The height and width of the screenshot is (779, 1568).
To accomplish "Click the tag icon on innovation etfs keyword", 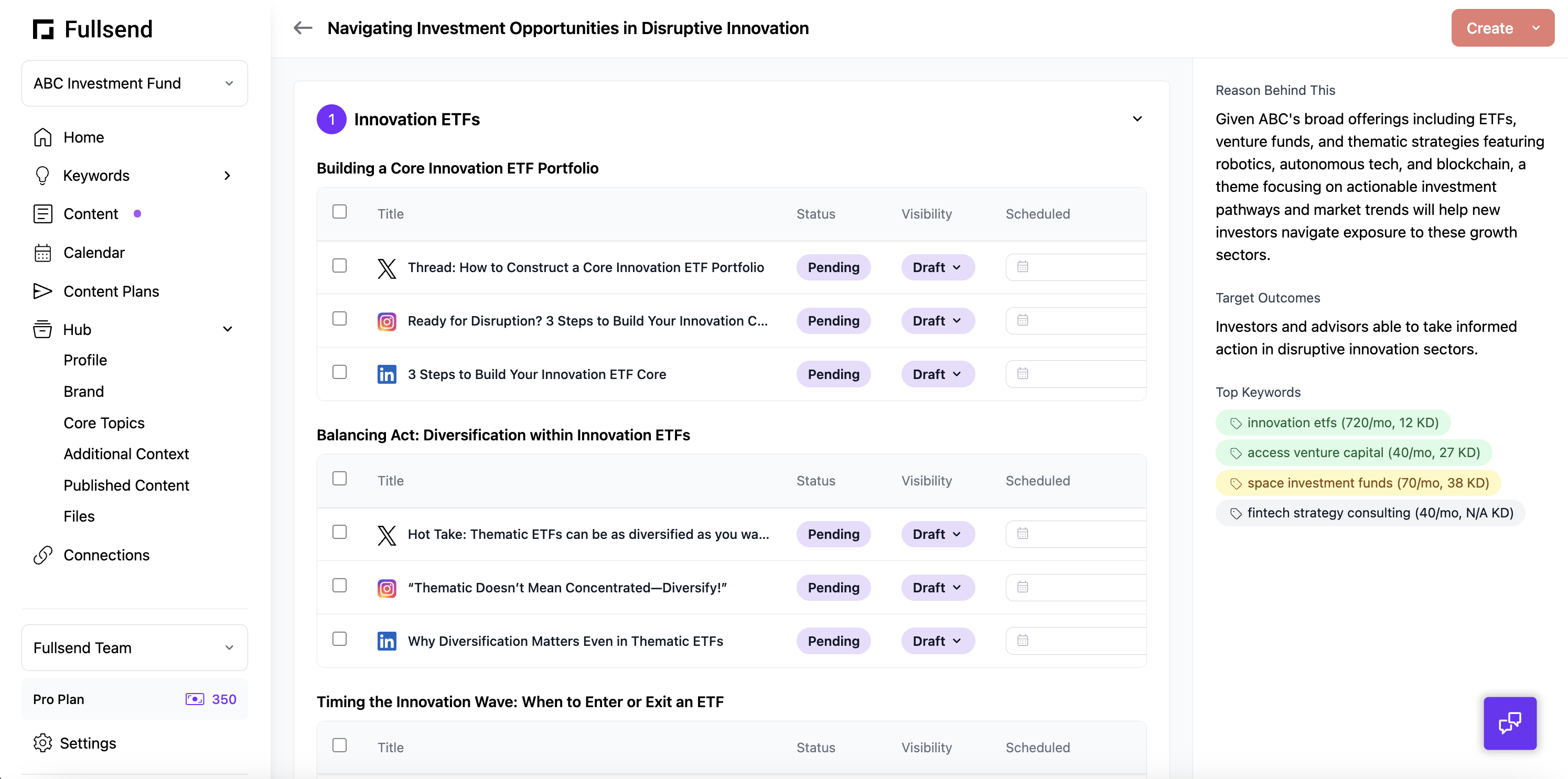I will 1236,424.
